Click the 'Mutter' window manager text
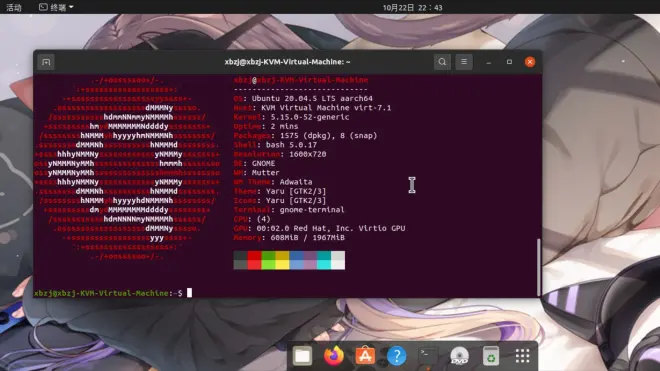This screenshot has height=371, width=660. (x=265, y=173)
